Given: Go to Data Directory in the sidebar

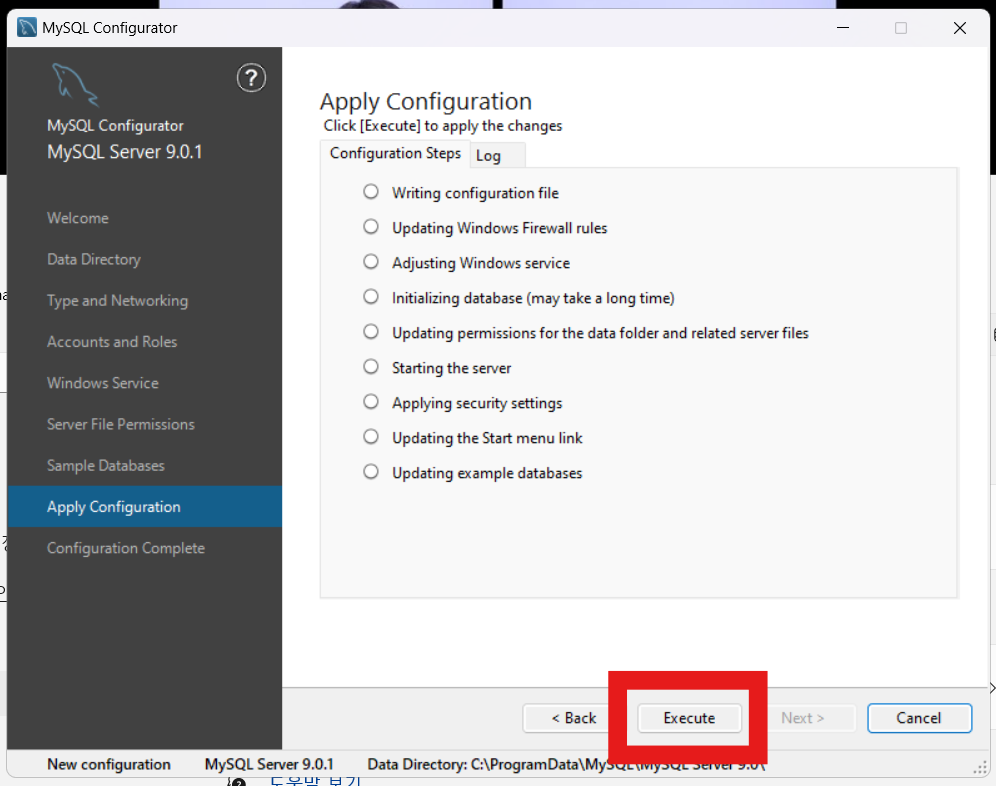Looking at the screenshot, I should pos(94,259).
